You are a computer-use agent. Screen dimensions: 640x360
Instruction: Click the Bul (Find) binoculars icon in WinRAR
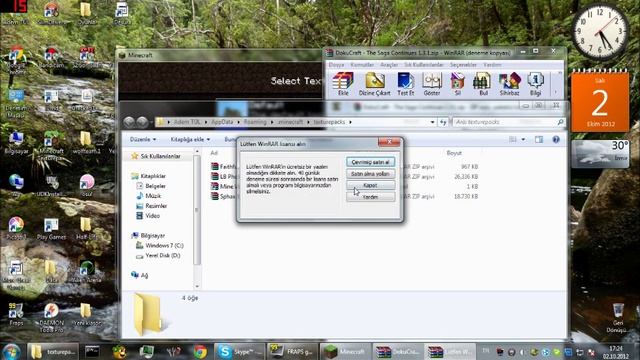pos(483,84)
